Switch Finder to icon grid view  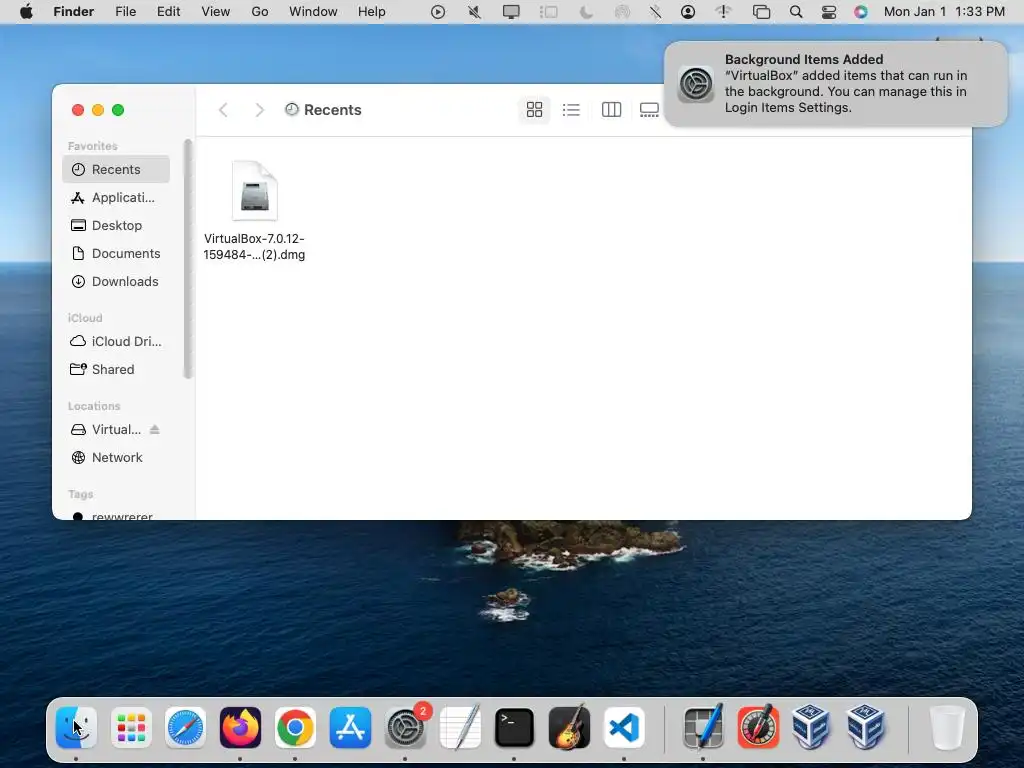click(x=534, y=110)
